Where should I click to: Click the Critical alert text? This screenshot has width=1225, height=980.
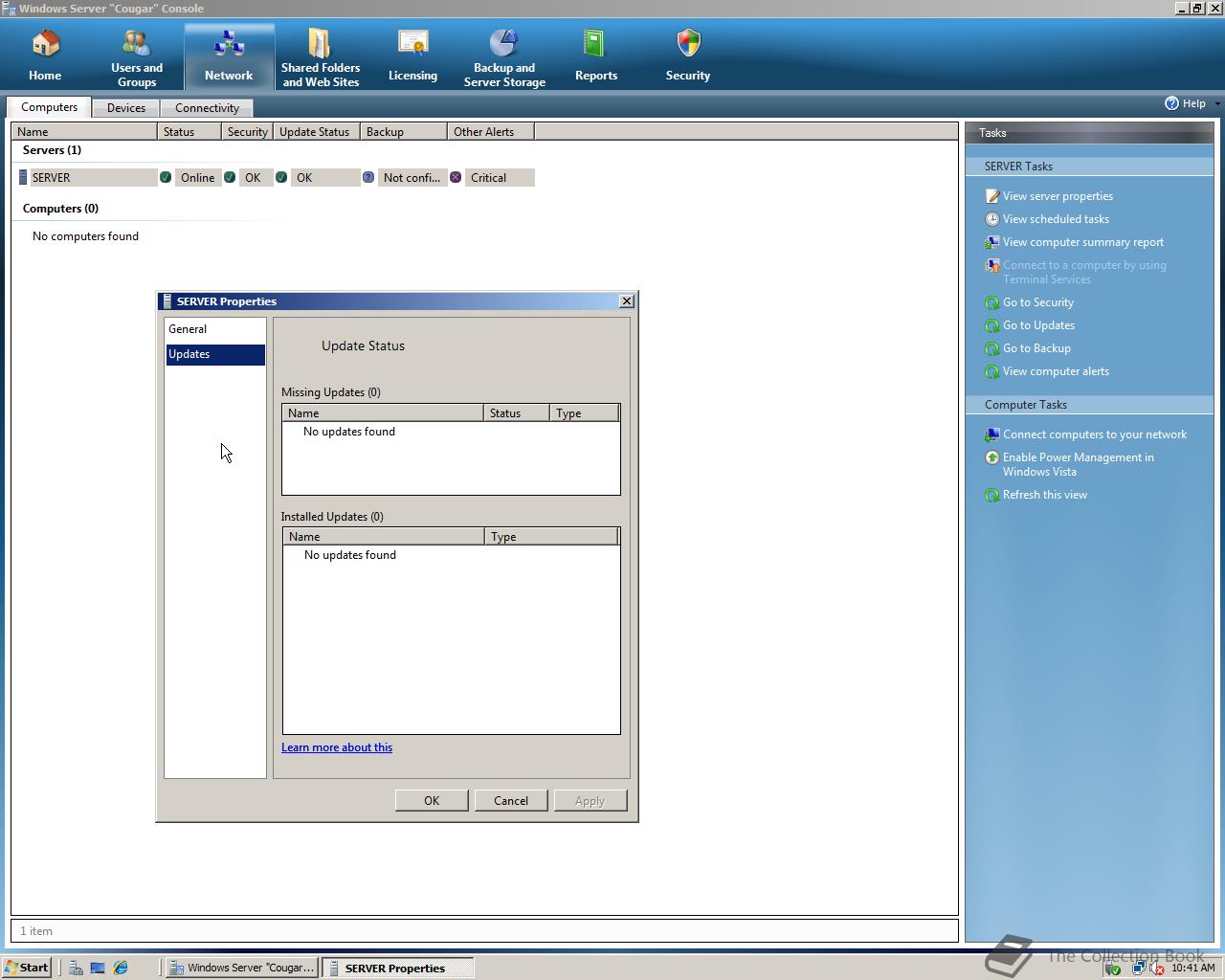click(x=488, y=178)
